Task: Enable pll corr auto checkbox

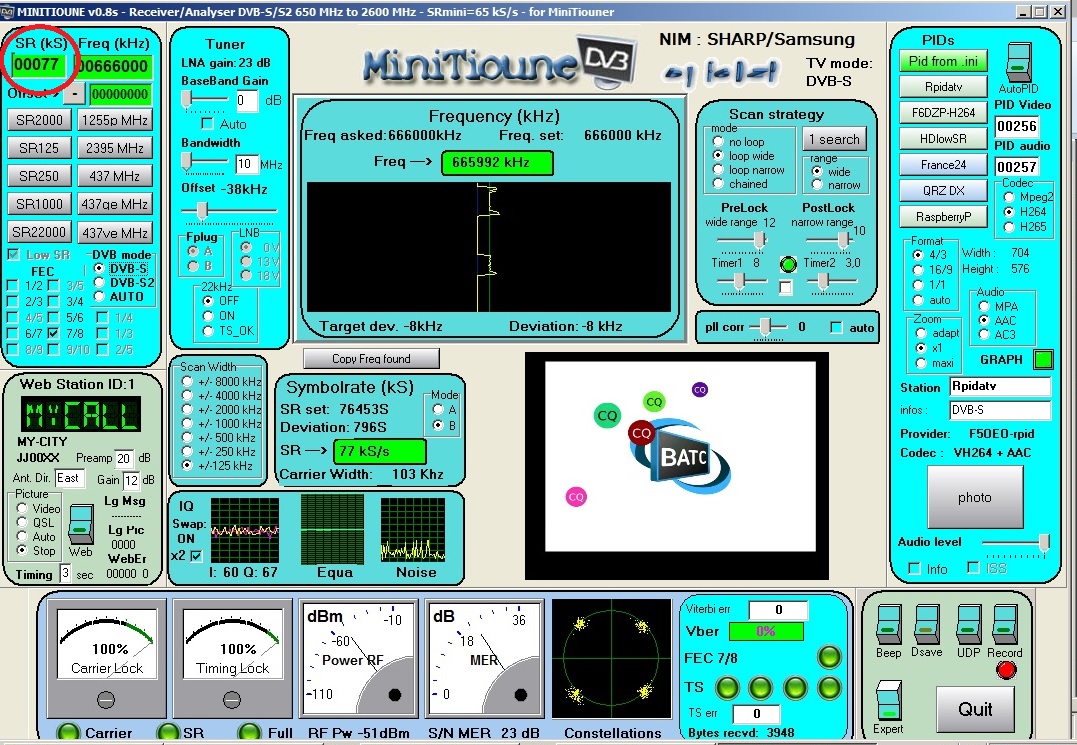Action: pyautogui.click(x=836, y=328)
